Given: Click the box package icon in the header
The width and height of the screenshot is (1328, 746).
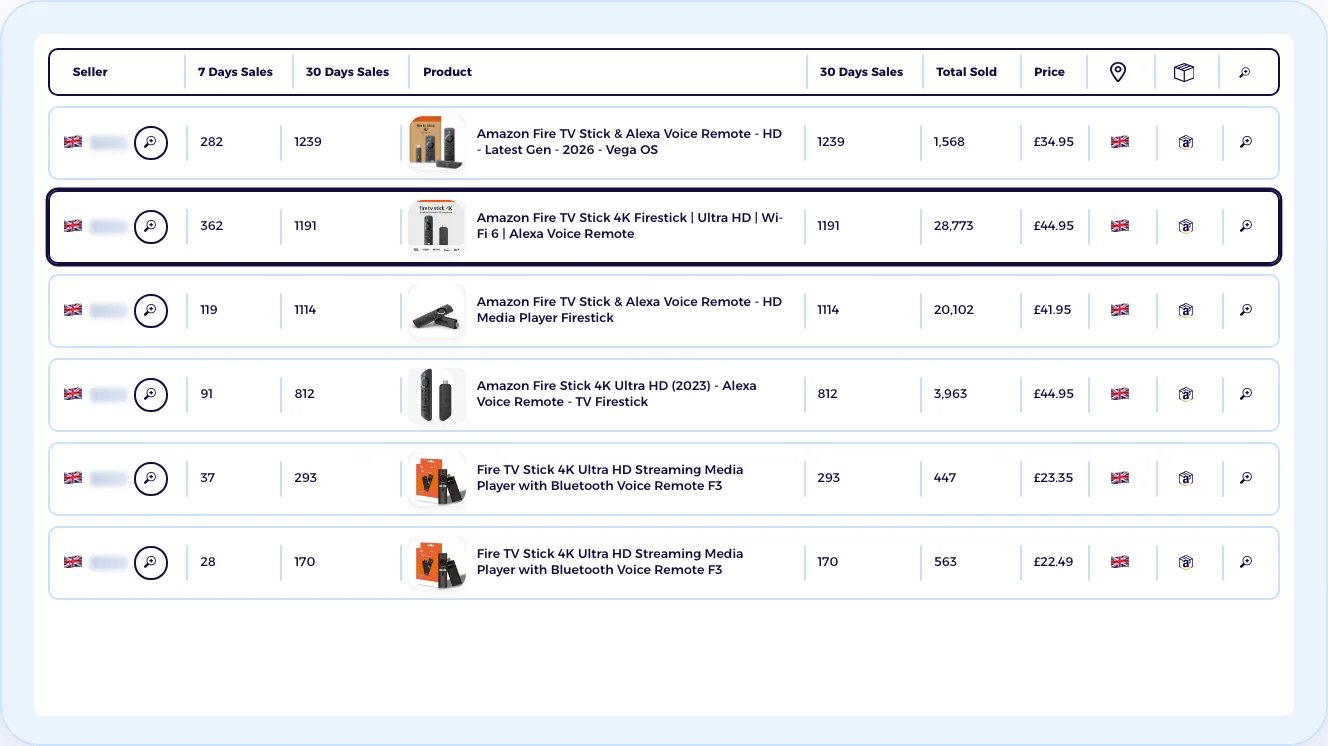Looking at the screenshot, I should (x=1184, y=72).
